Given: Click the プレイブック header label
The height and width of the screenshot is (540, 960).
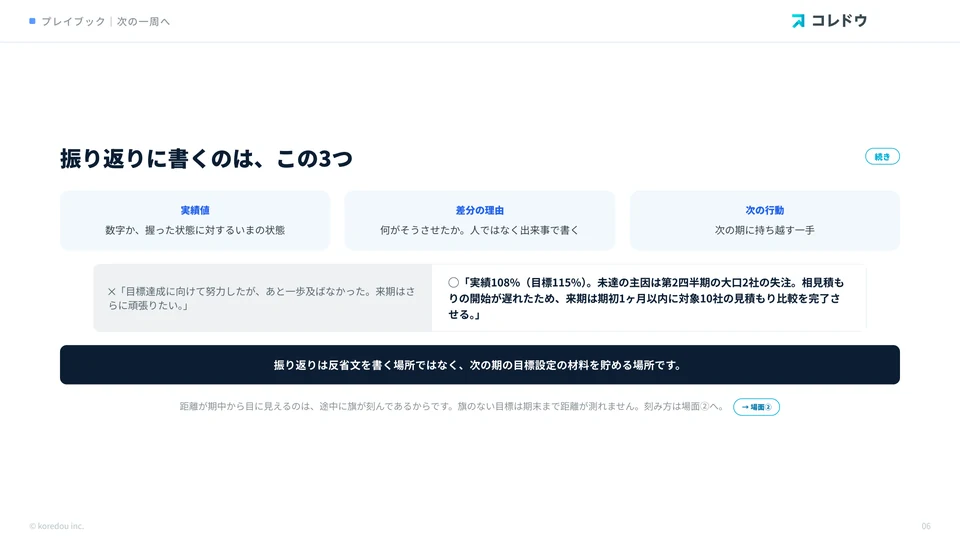Looking at the screenshot, I should [x=73, y=21].
